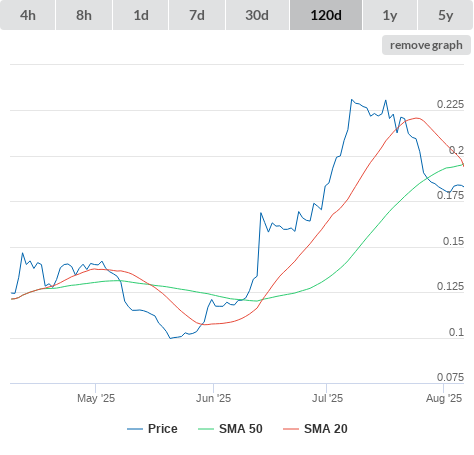This screenshot has width=474, height=455.
Task: Click the 0.1 y-axis value
Action: [x=456, y=332]
